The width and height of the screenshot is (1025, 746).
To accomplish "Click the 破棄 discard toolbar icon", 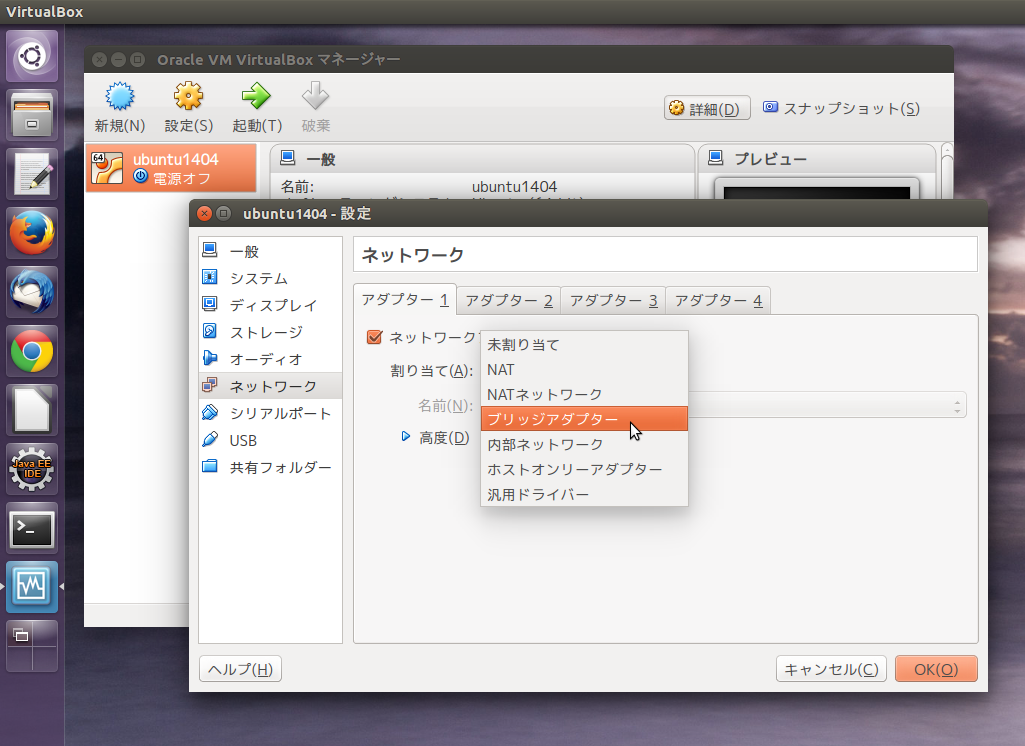I will (x=315, y=97).
